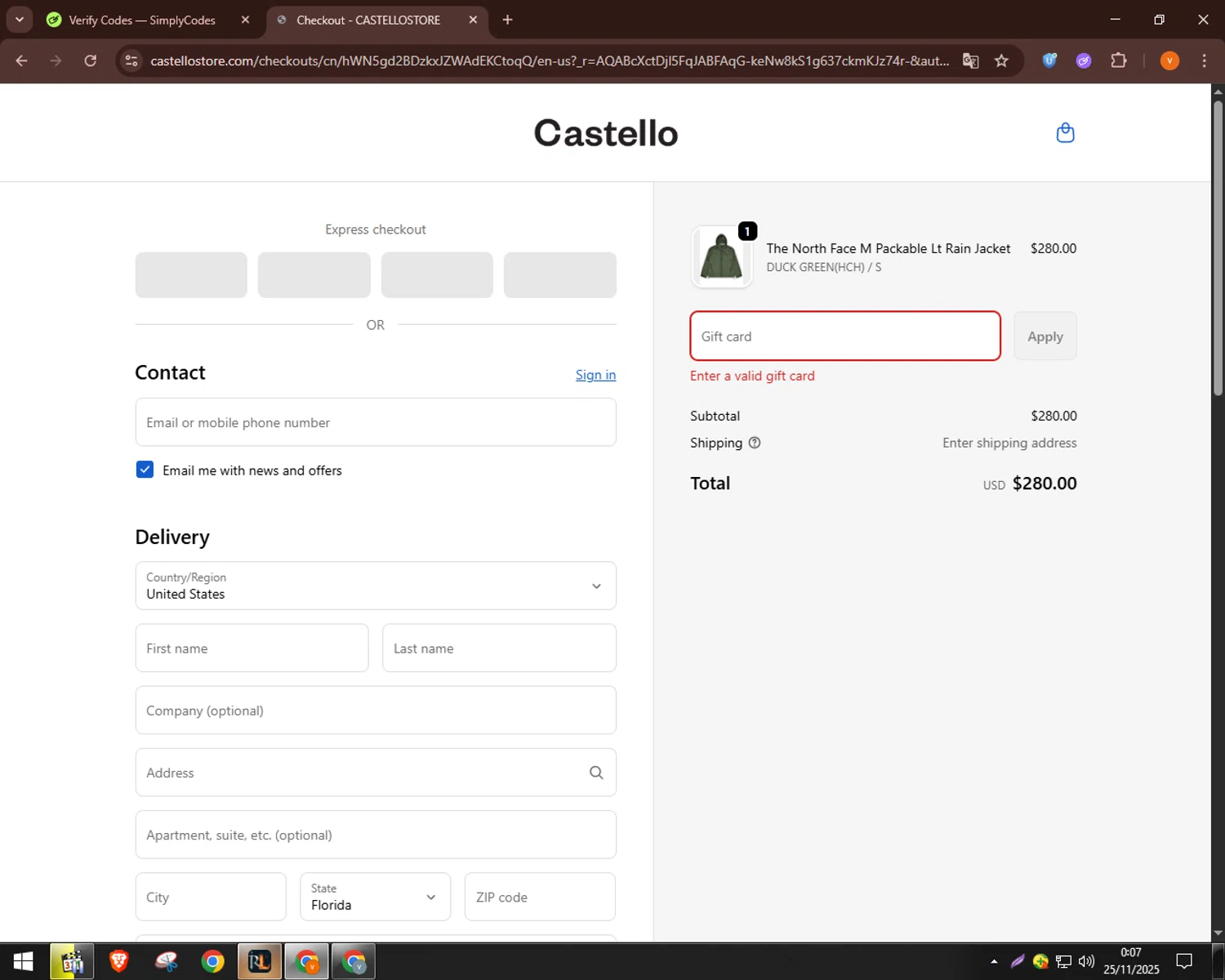Image resolution: width=1225 pixels, height=980 pixels.
Task: Switch to the Verify Codes — SimplyCodes tab
Action: tap(141, 20)
